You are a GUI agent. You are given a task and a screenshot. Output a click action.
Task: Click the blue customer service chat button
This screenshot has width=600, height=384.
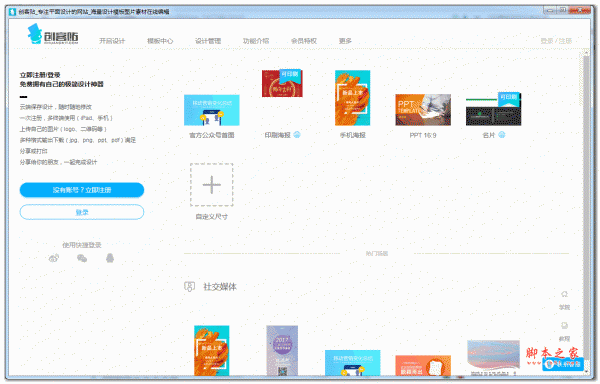563,364
